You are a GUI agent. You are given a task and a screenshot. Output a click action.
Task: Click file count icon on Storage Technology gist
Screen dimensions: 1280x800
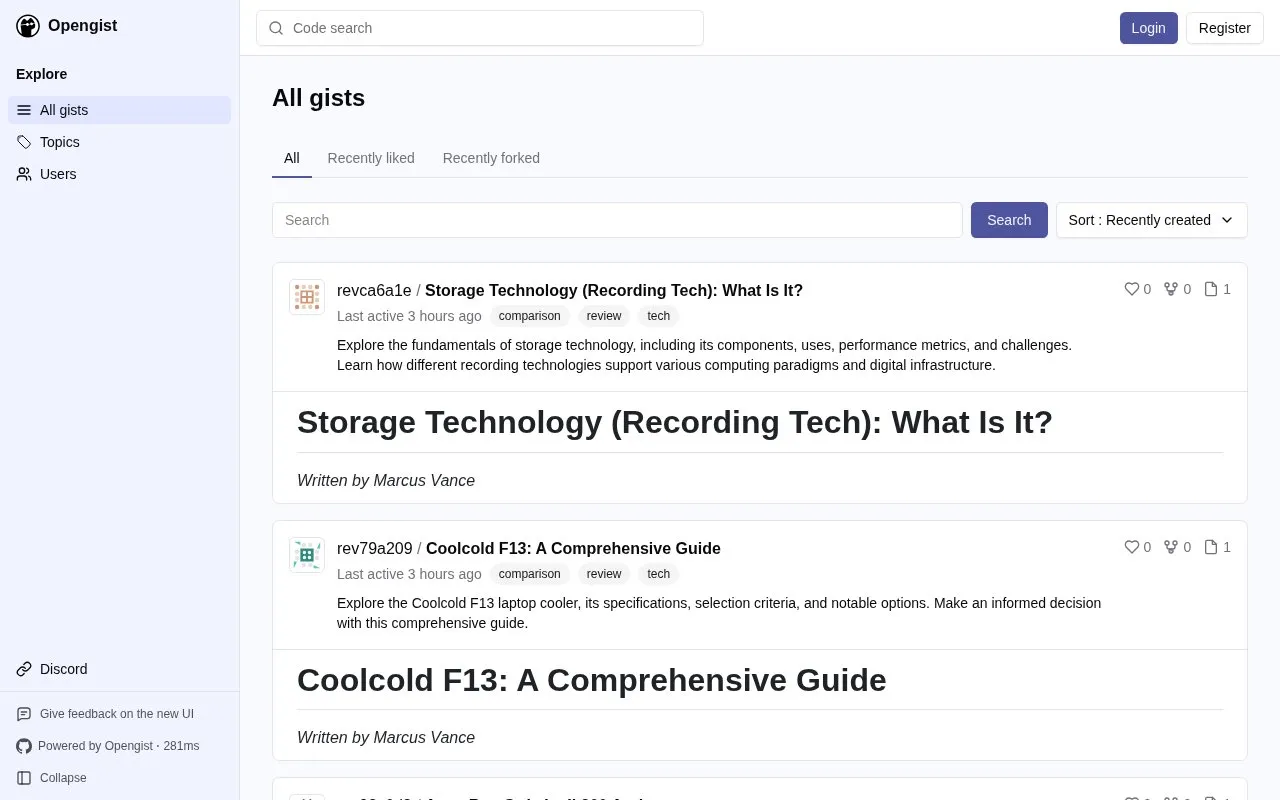point(1211,289)
